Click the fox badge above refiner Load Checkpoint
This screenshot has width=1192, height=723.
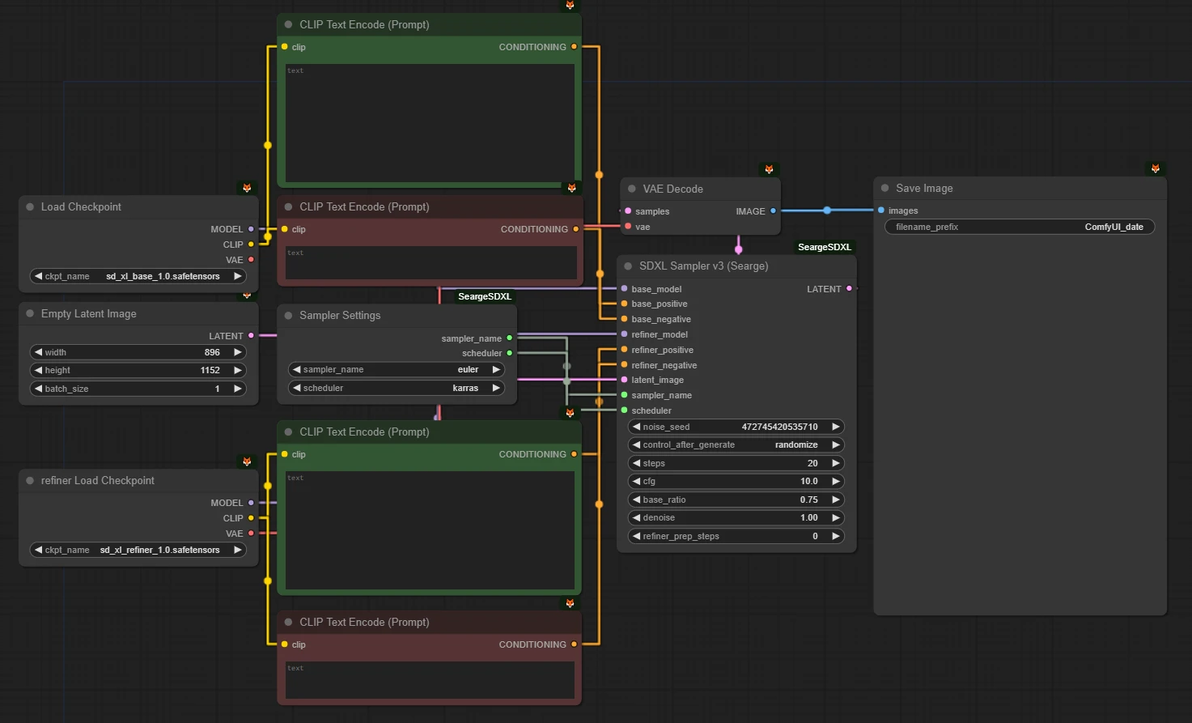pos(247,461)
